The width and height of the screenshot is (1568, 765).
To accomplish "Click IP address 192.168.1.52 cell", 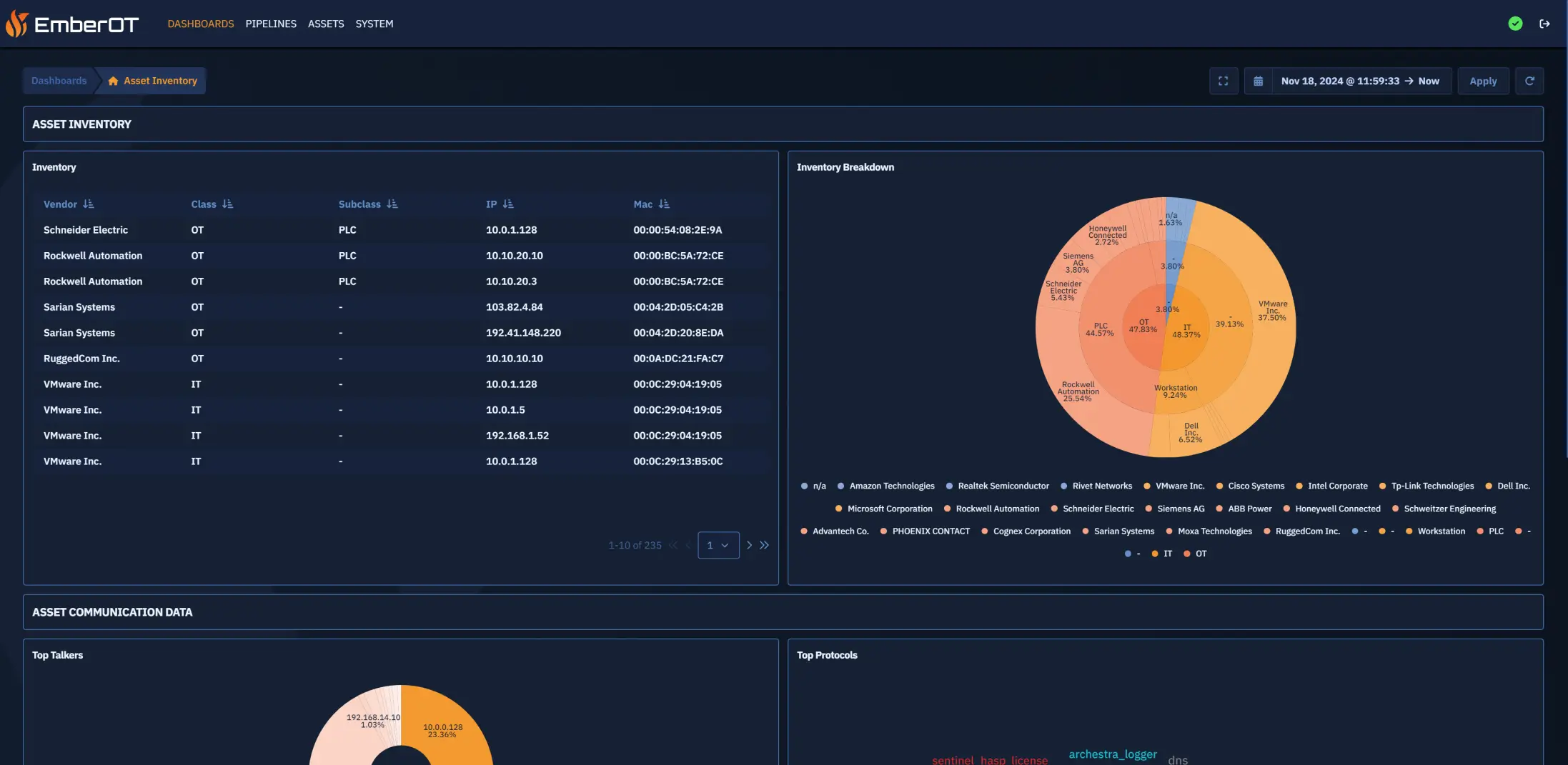I will pyautogui.click(x=517, y=436).
